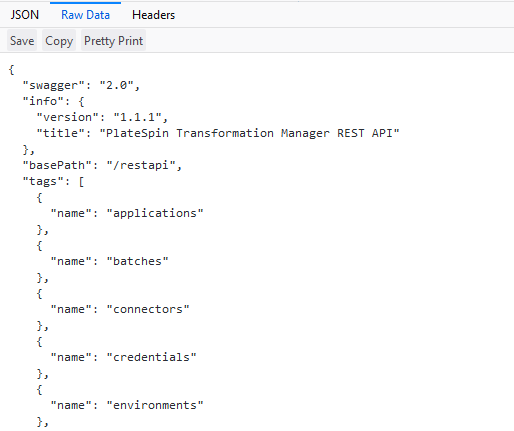
Task: Click the "2.0" swagger version value
Action: pos(116,85)
